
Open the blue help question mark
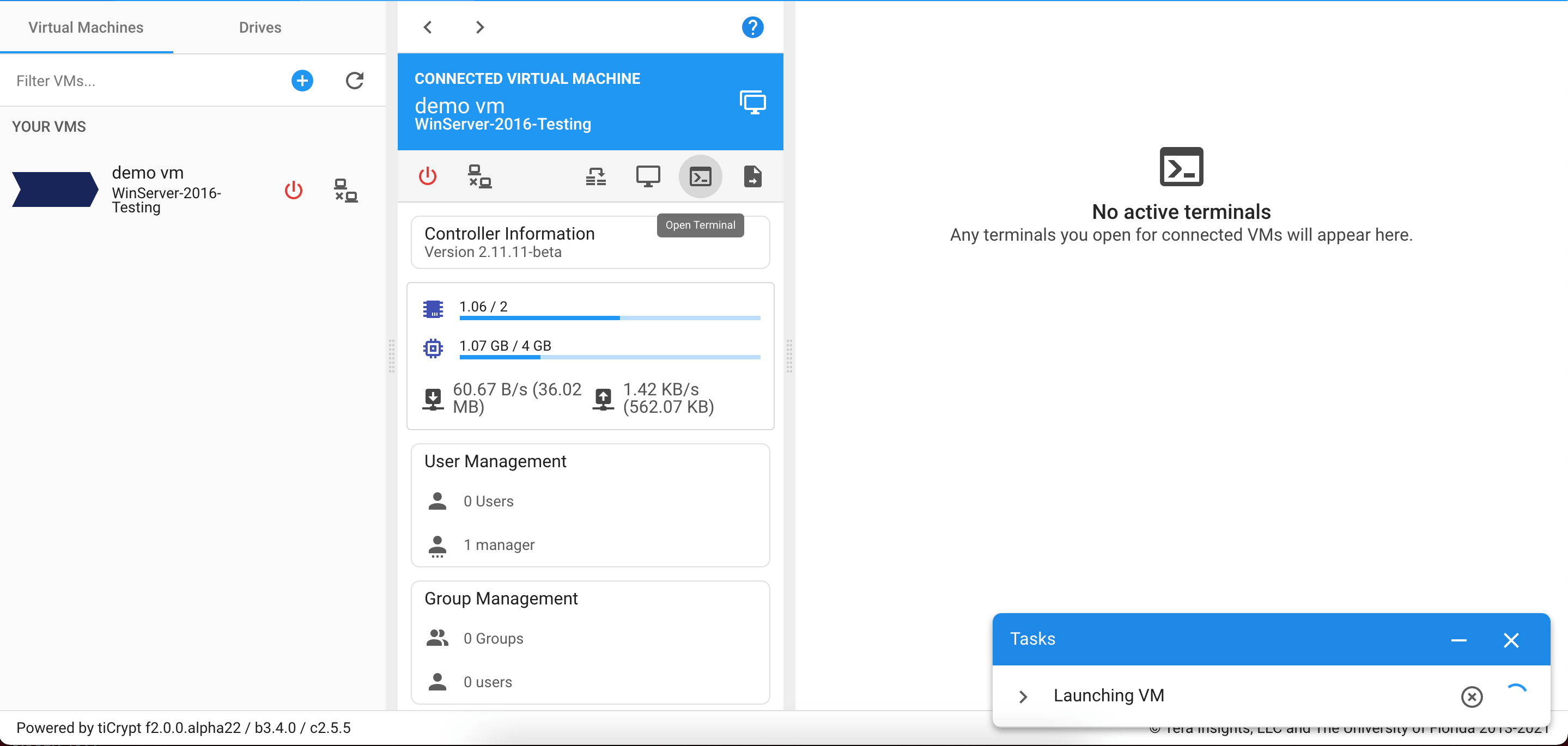click(x=752, y=27)
